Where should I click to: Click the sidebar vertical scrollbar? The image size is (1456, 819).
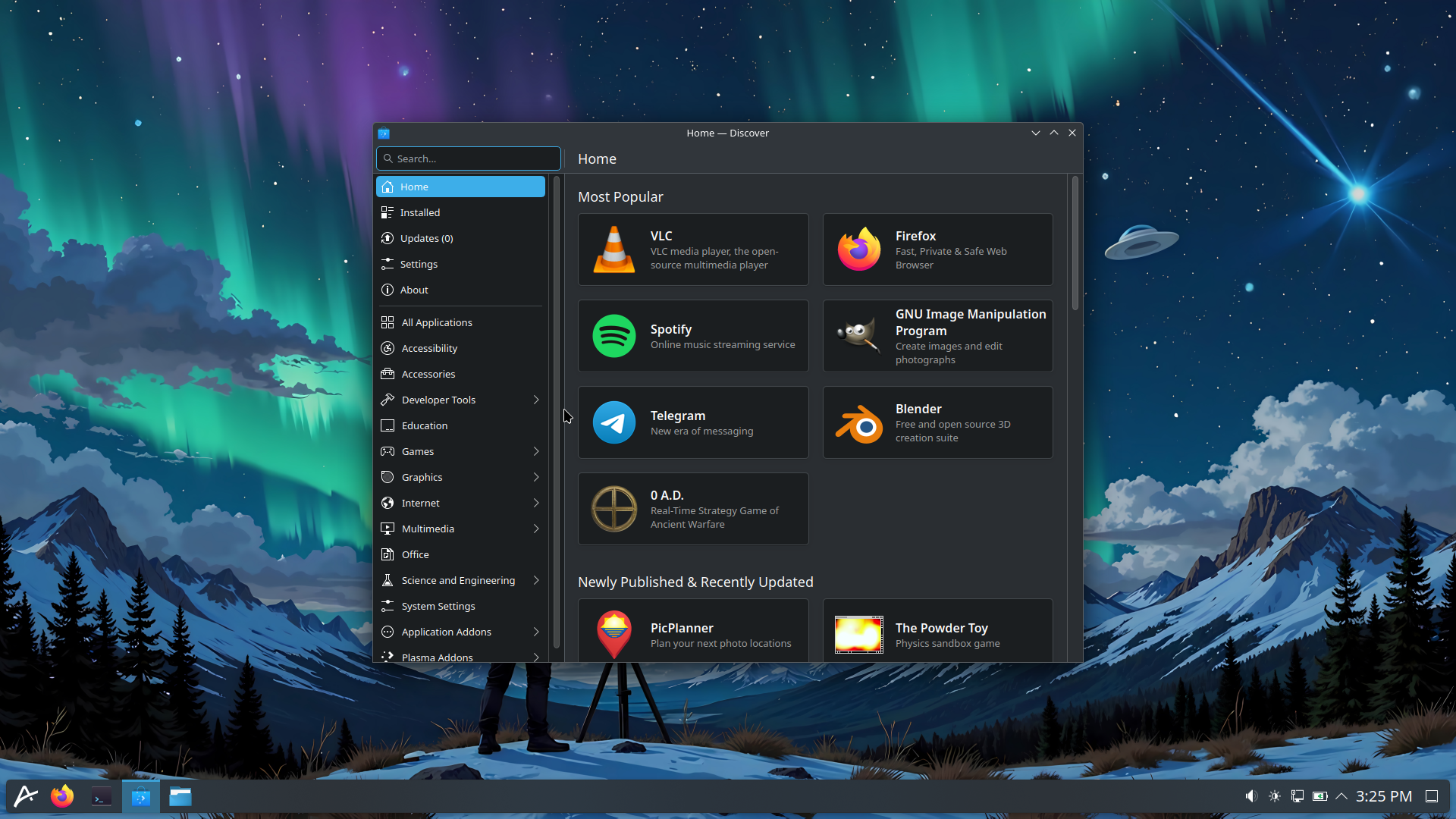click(557, 412)
